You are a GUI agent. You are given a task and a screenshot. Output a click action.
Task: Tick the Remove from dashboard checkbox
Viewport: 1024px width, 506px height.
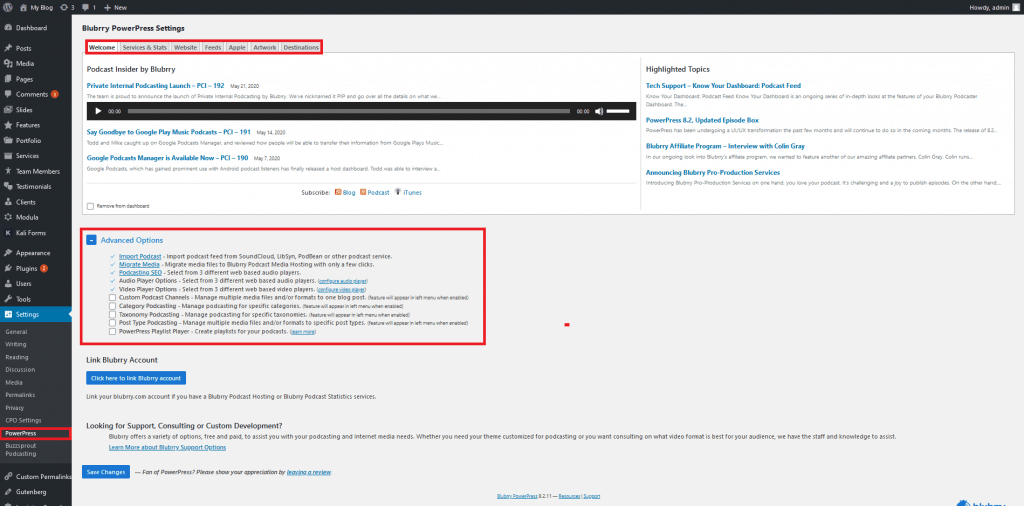coord(90,206)
